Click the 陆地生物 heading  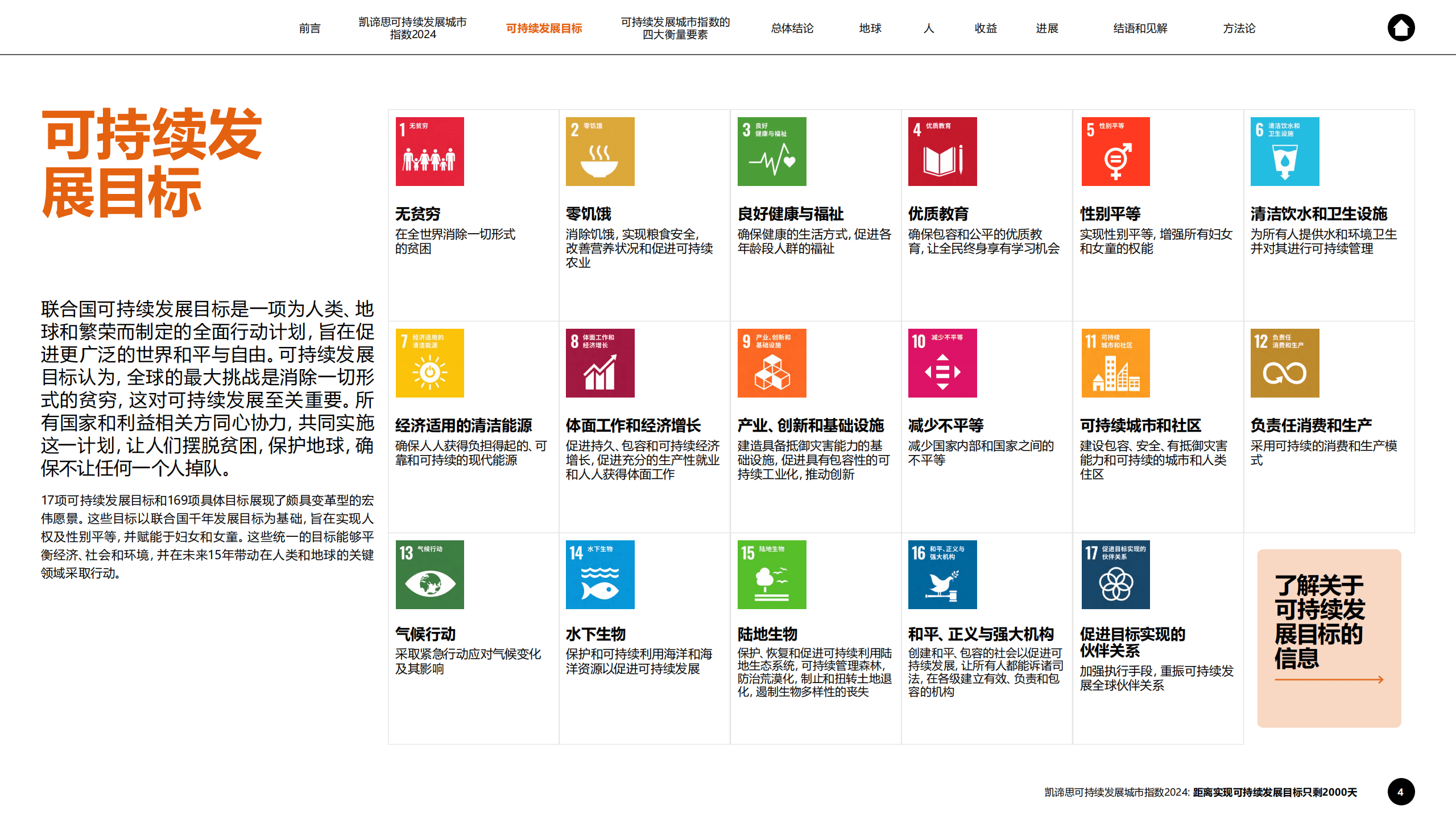click(768, 634)
